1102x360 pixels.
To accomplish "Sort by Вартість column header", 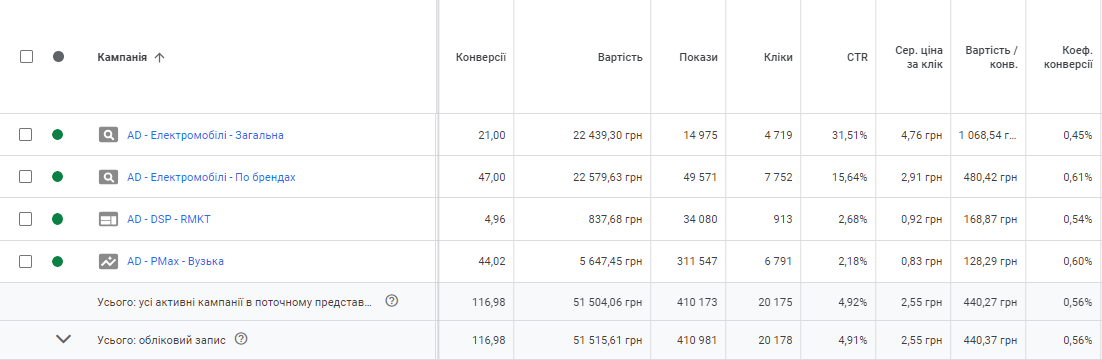I will coord(621,58).
